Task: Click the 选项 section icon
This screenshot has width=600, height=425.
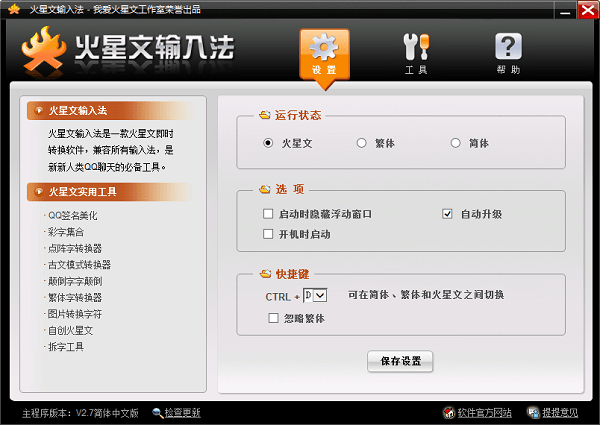Action: pos(264,189)
